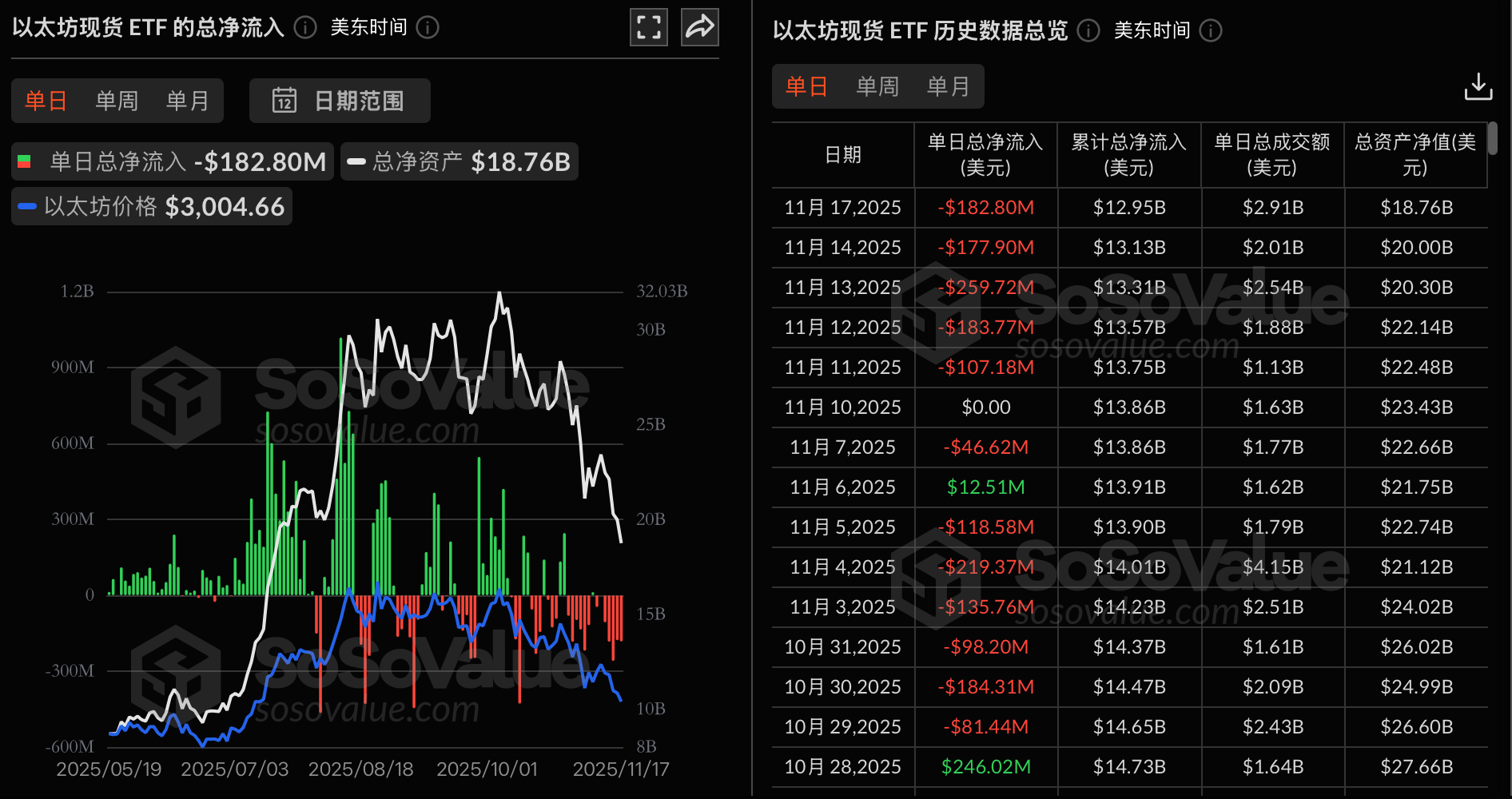This screenshot has height=799, width=1512.
Task: Click the table's vertical scrollbar thumb
Action: pos(1492,139)
